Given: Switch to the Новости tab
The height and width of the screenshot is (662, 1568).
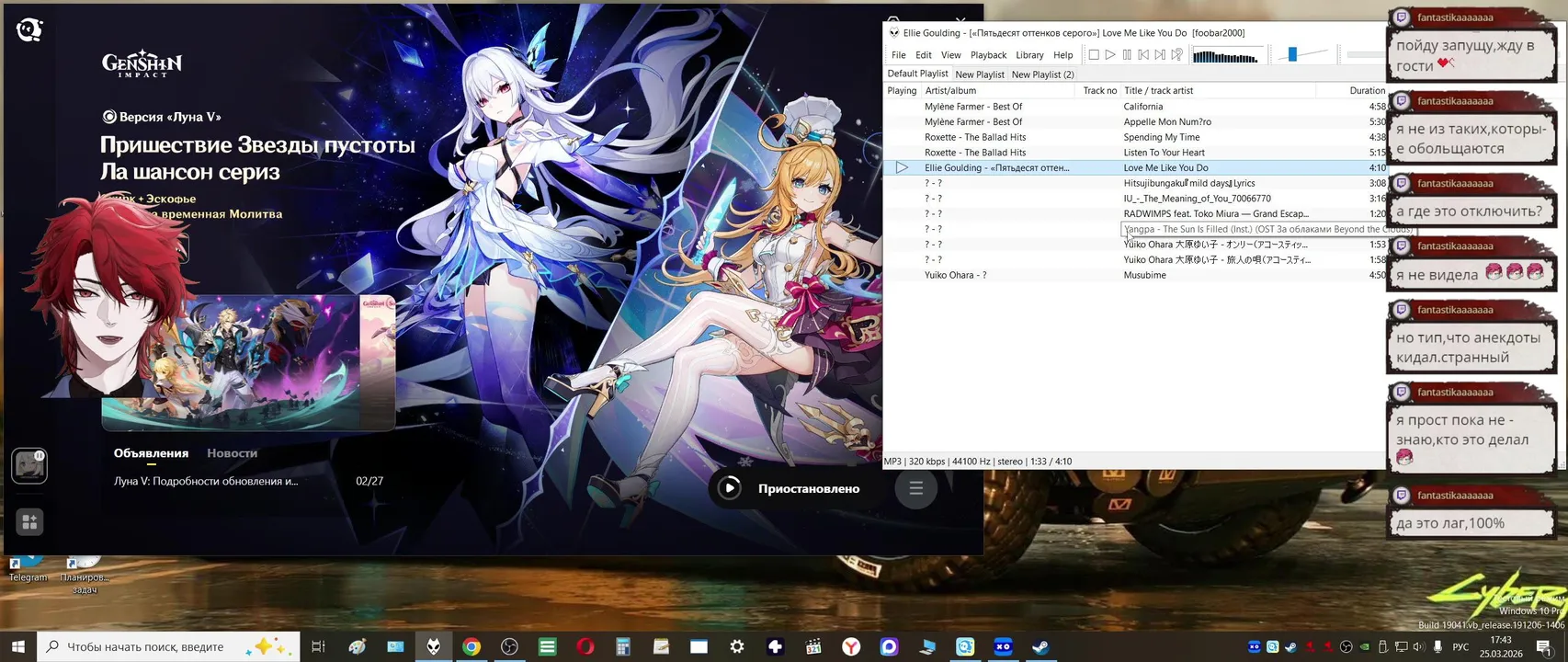Looking at the screenshot, I should pyautogui.click(x=232, y=453).
